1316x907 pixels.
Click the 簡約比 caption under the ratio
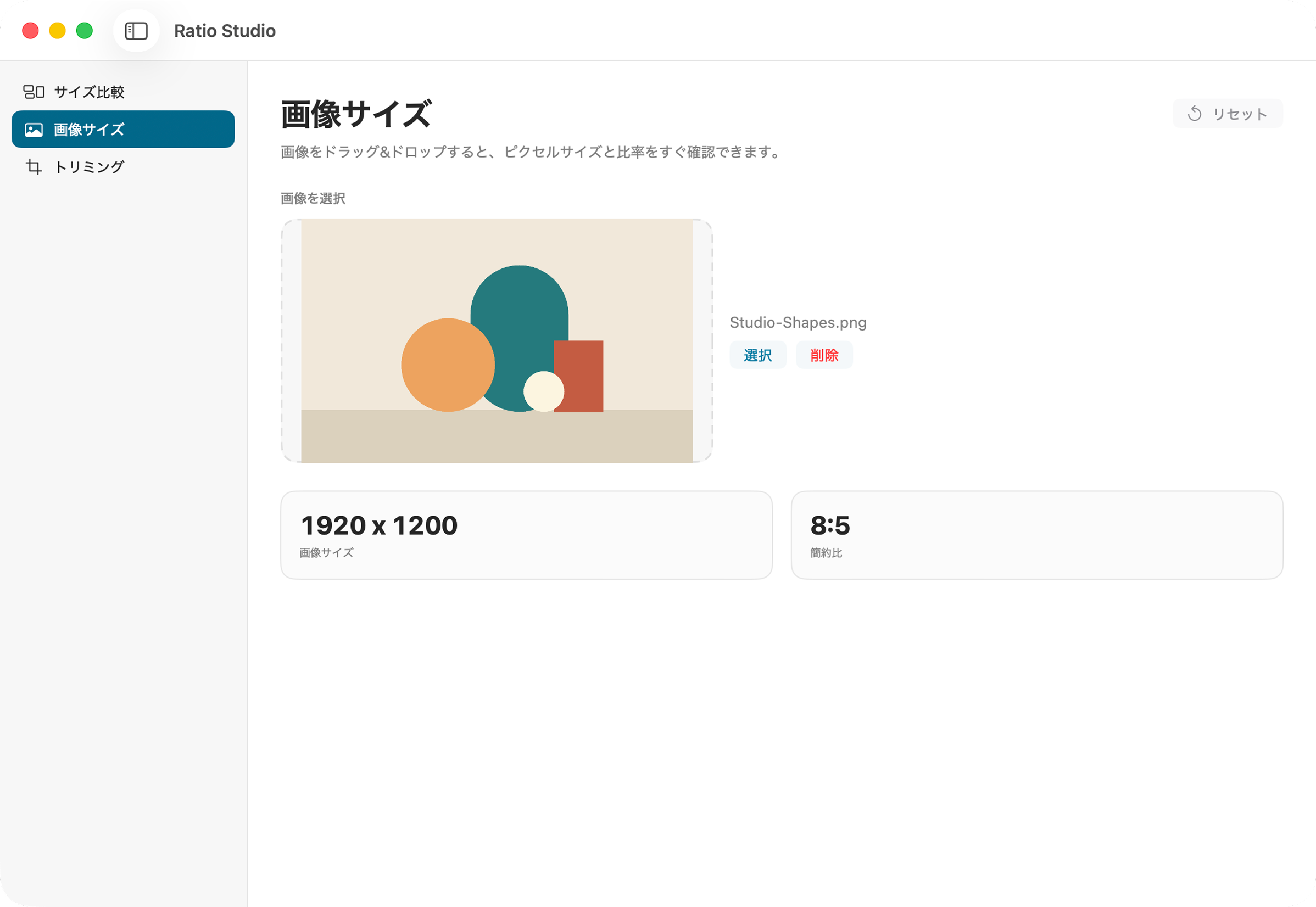click(826, 552)
